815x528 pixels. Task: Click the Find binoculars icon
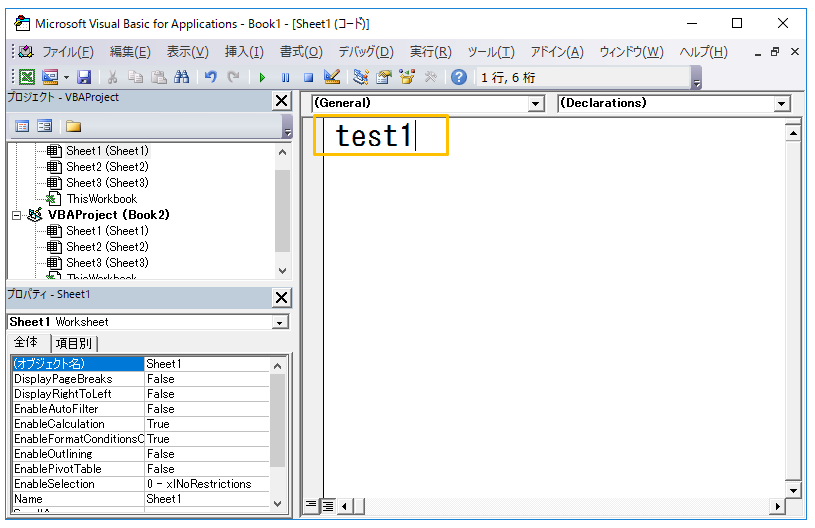click(x=181, y=77)
